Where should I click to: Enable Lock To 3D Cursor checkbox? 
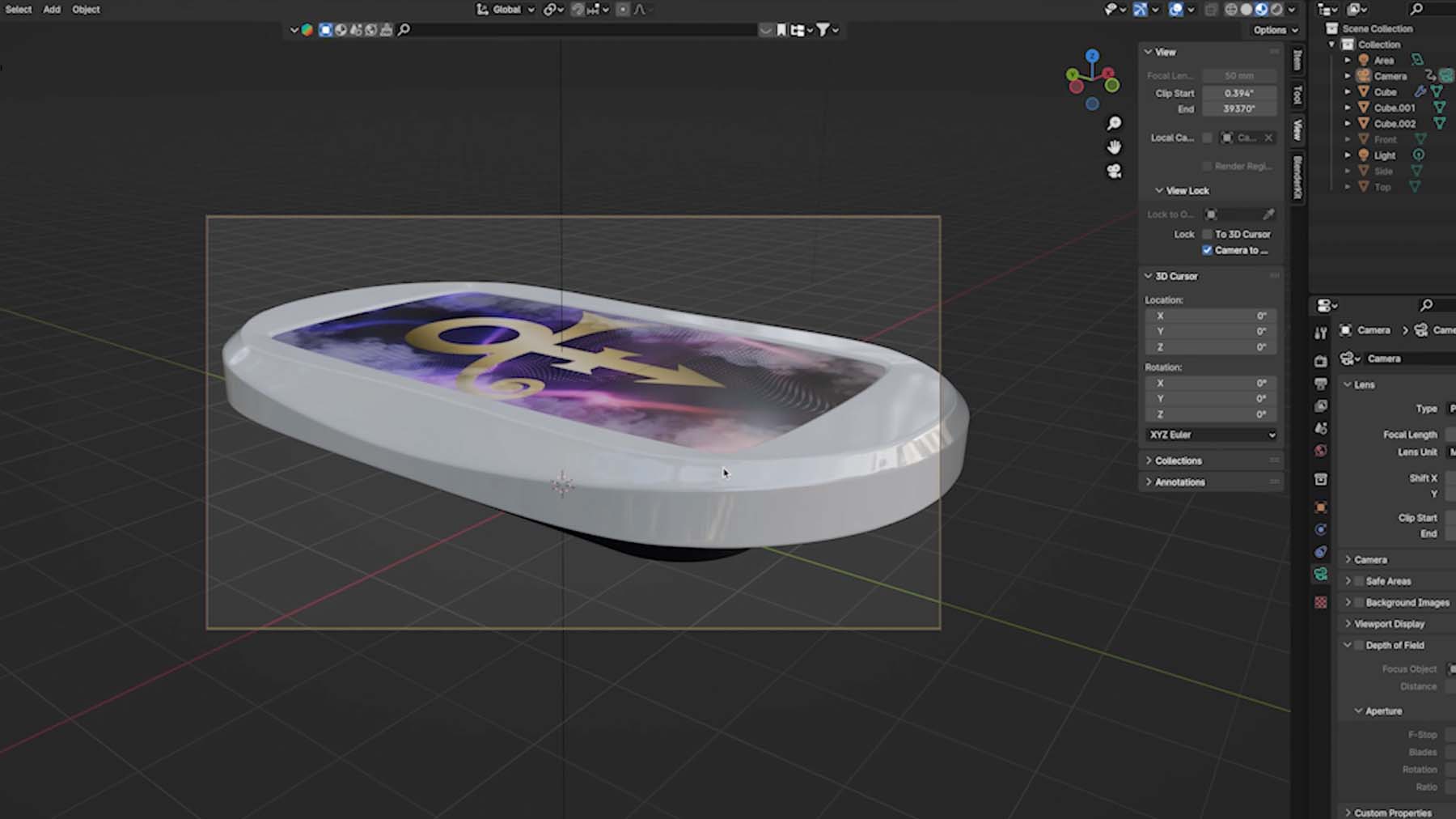pos(1207,234)
